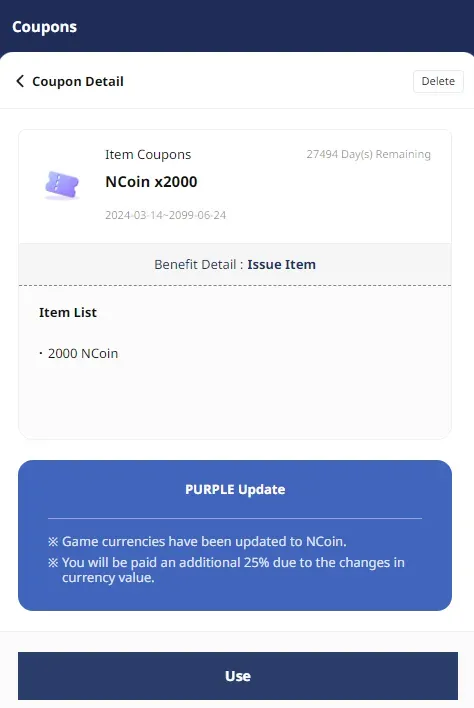
Task: Select the Benefit Detail Issue Item row
Action: click(x=235, y=265)
